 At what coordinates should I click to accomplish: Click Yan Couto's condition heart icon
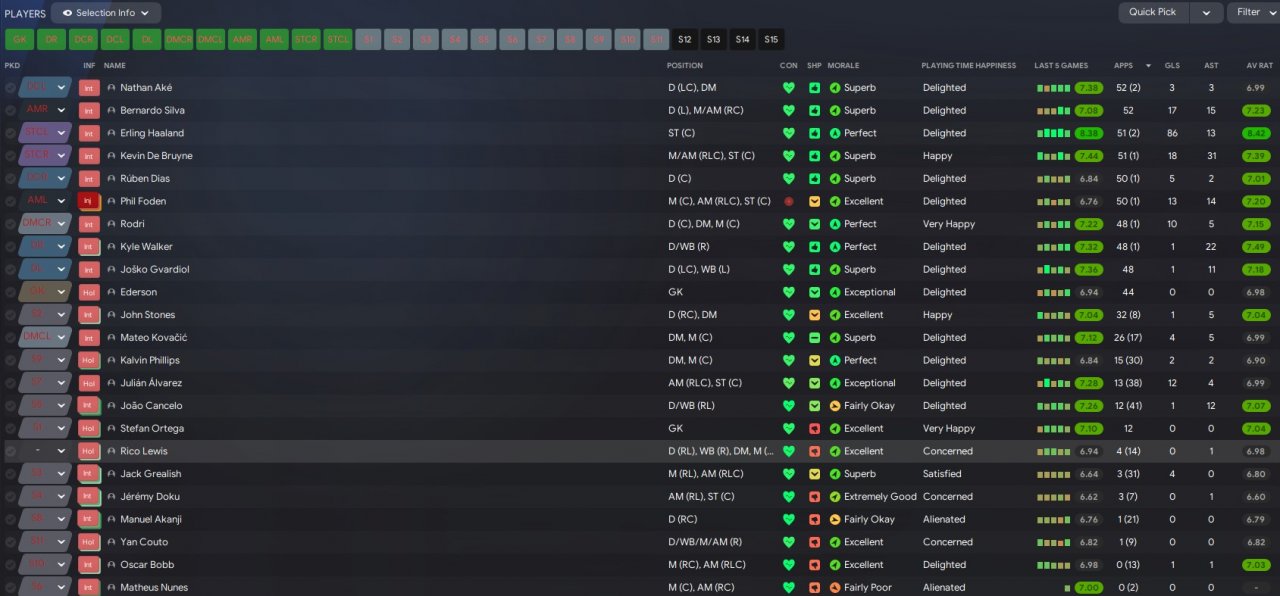(x=789, y=542)
